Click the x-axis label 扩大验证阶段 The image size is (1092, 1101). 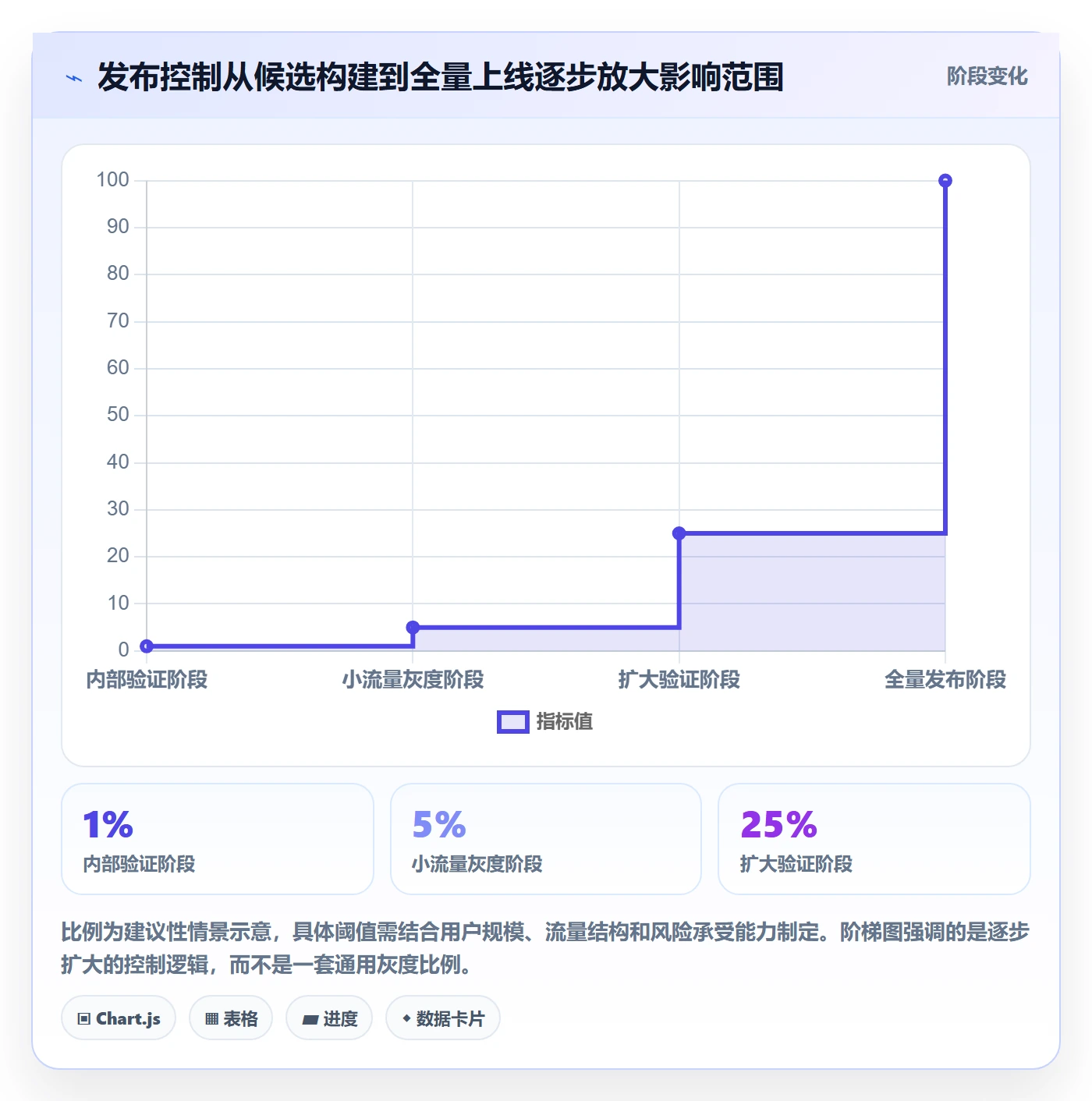(x=679, y=680)
